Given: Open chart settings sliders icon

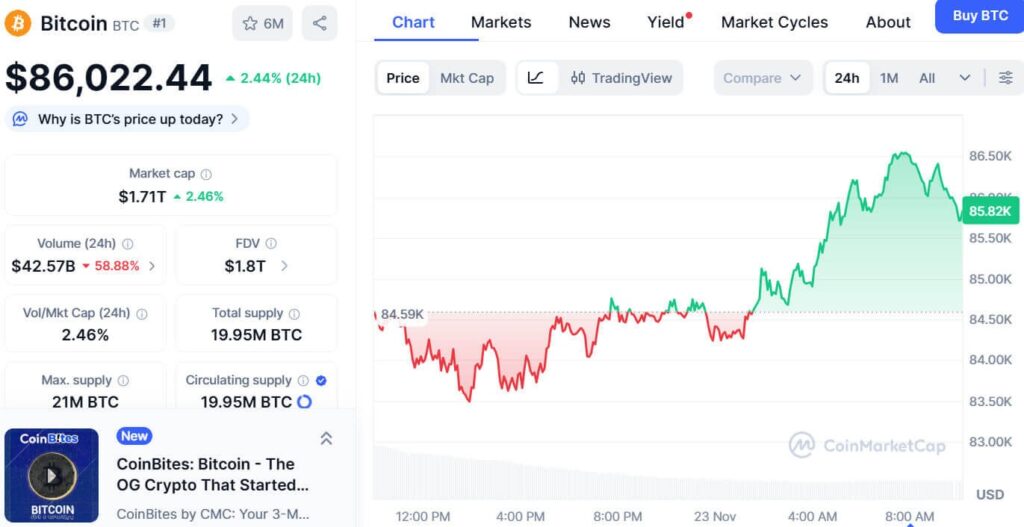Looking at the screenshot, I should [1005, 78].
